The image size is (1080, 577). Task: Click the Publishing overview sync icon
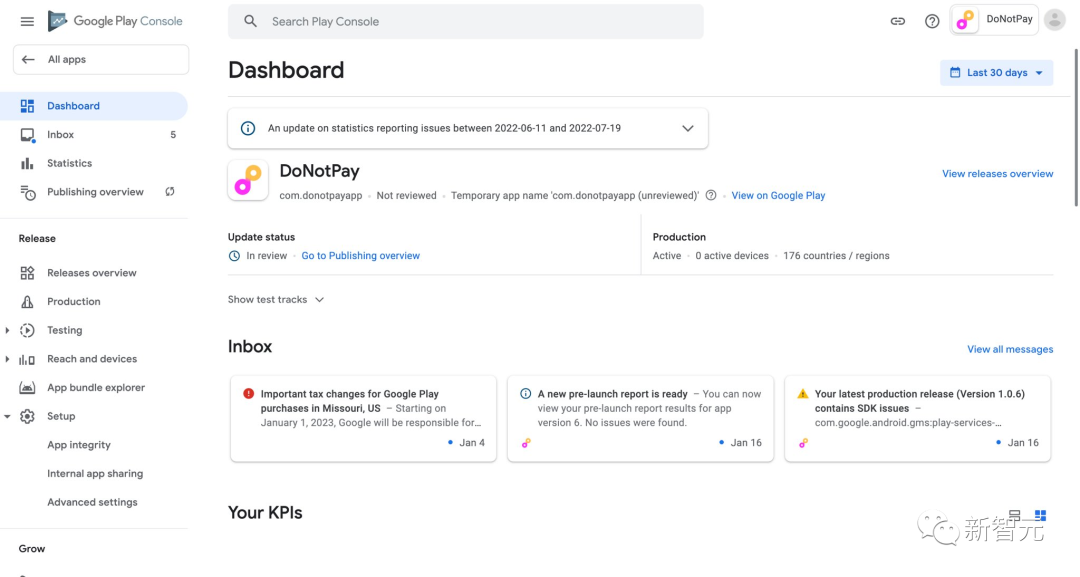click(x=169, y=191)
